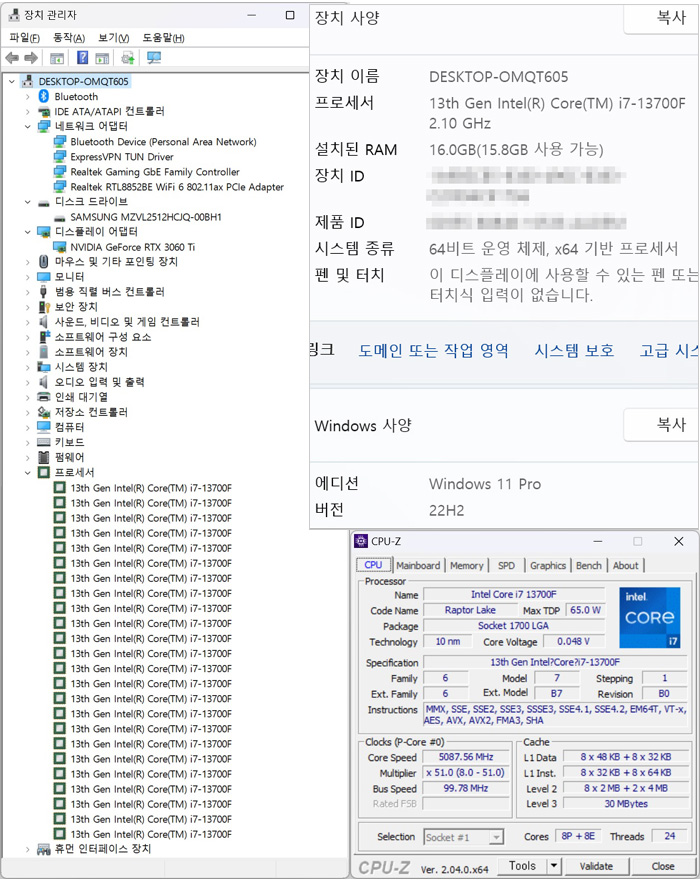The image size is (700, 883).
Task: Open the 파일(F) menu
Action: (x=25, y=38)
